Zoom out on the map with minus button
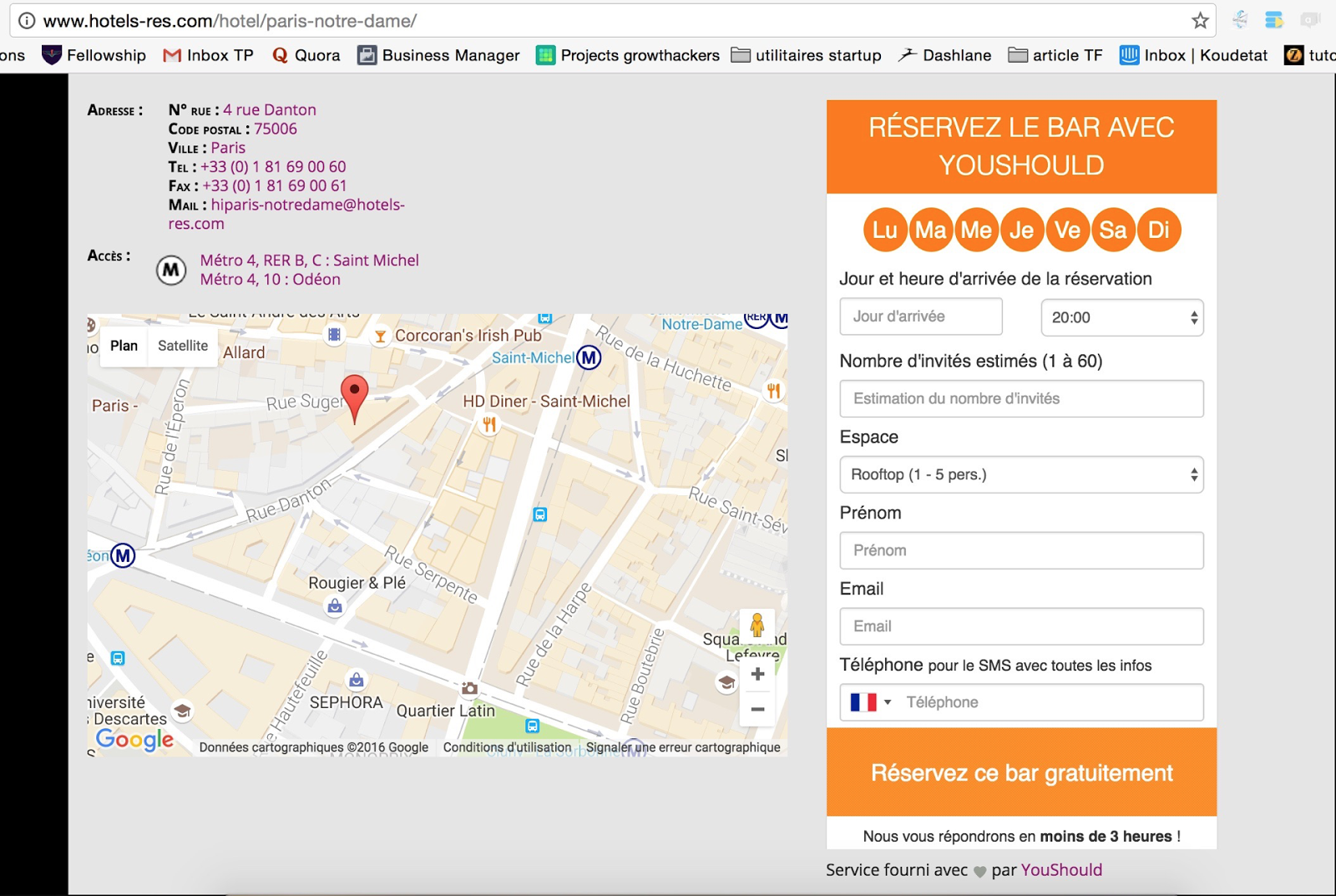 (757, 709)
